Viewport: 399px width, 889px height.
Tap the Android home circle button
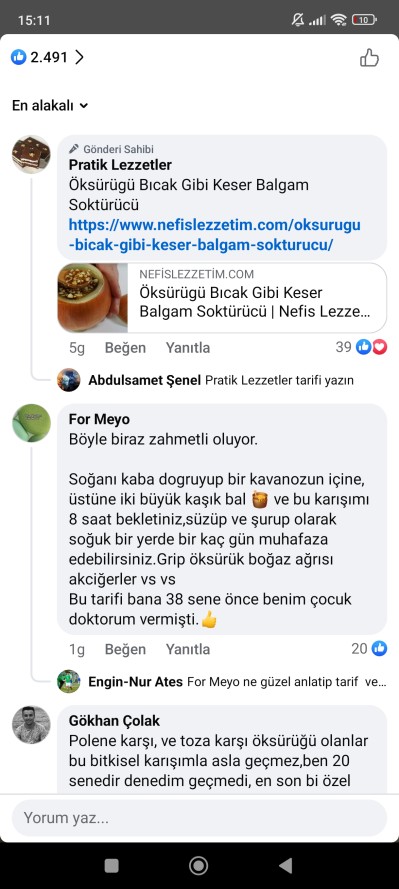click(198, 865)
